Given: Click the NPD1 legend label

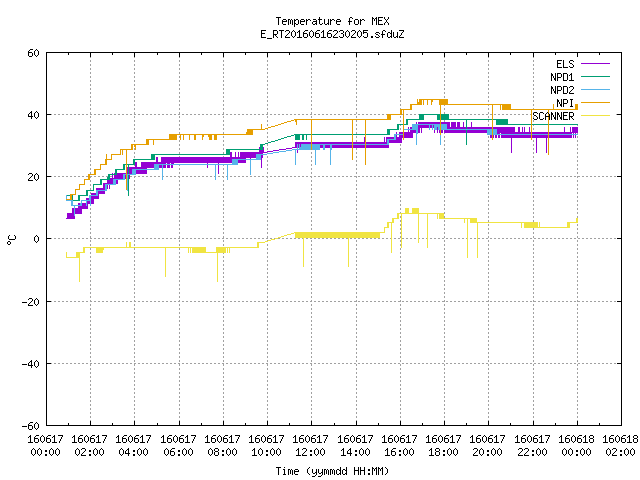Looking at the screenshot, I should [x=562, y=77].
